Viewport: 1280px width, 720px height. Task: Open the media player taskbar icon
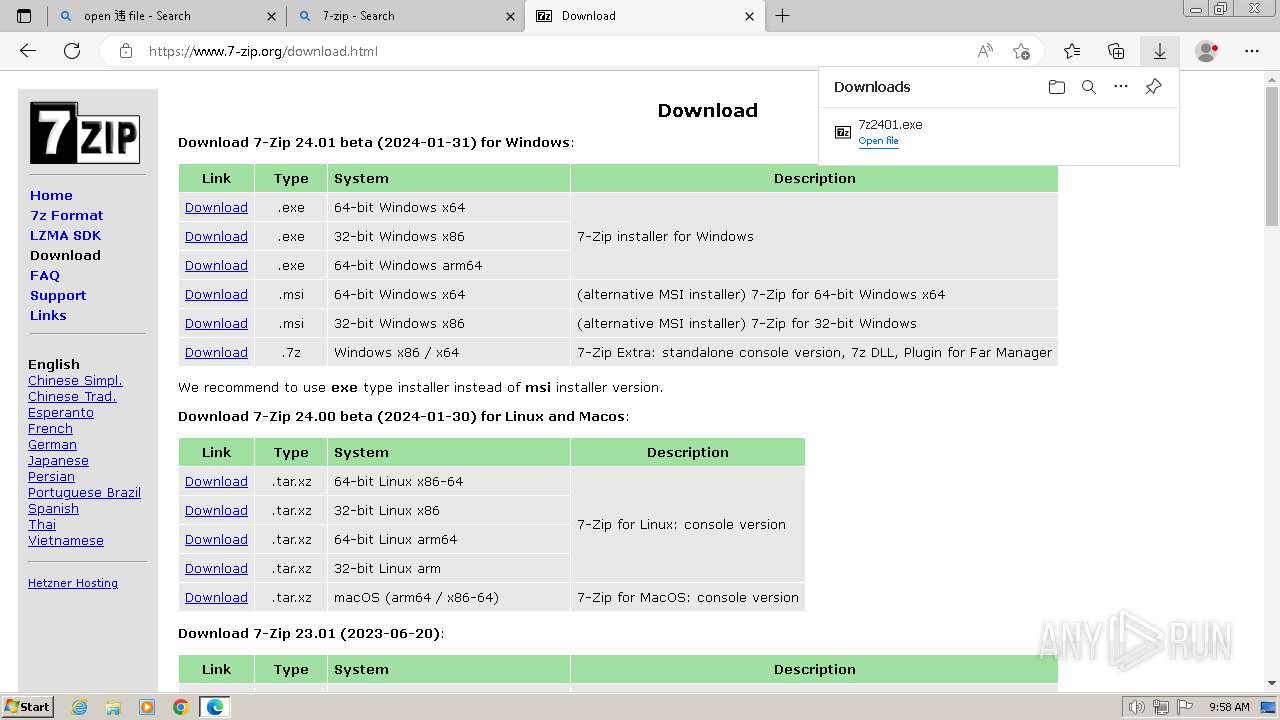click(x=147, y=707)
